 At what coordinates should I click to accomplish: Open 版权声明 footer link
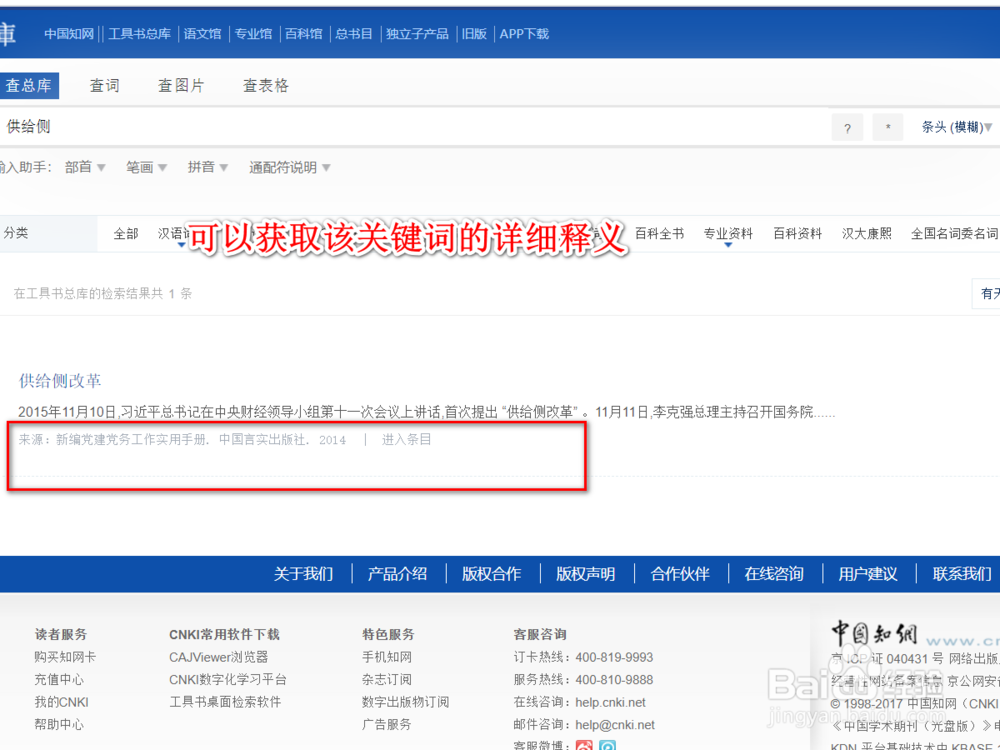pos(585,574)
